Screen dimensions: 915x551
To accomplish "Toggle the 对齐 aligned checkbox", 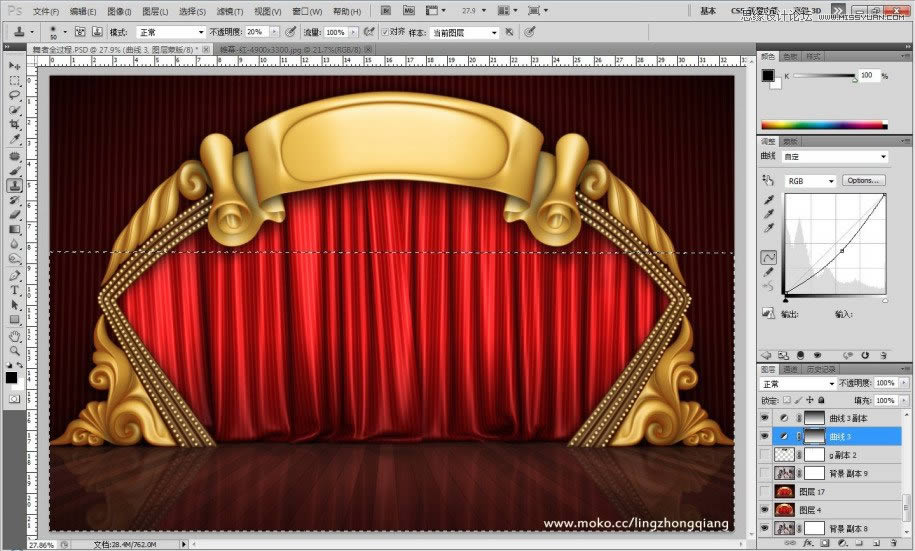I will [x=385, y=32].
